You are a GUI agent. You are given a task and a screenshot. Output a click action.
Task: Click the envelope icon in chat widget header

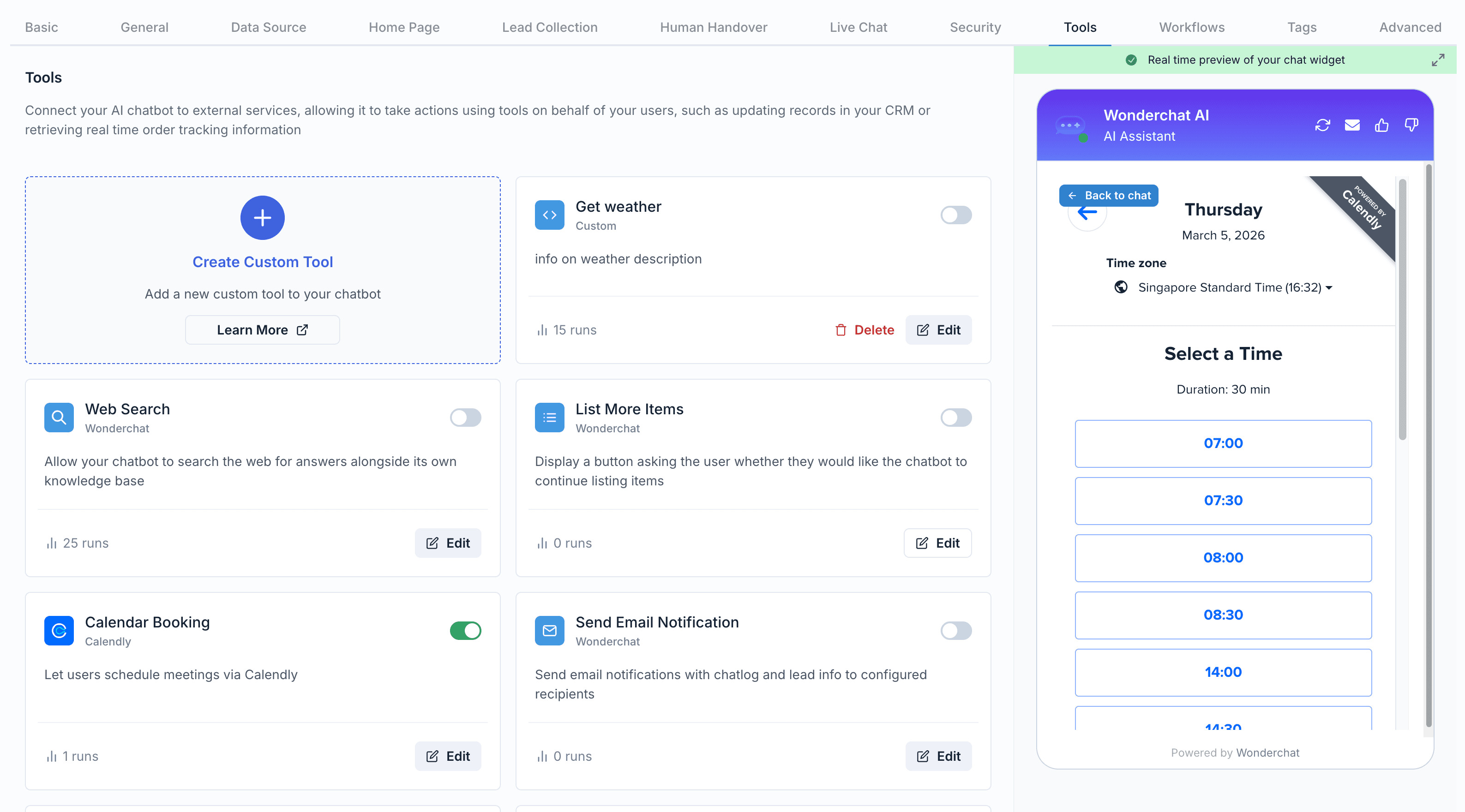pos(1352,125)
